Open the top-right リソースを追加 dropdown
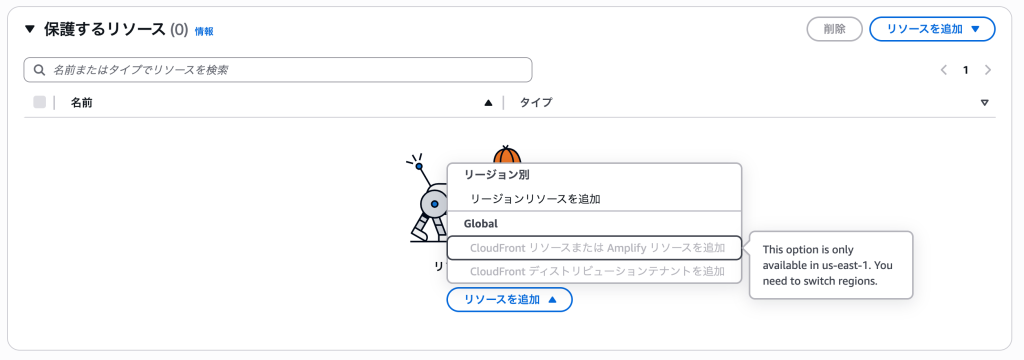The image size is (1024, 360). point(932,29)
